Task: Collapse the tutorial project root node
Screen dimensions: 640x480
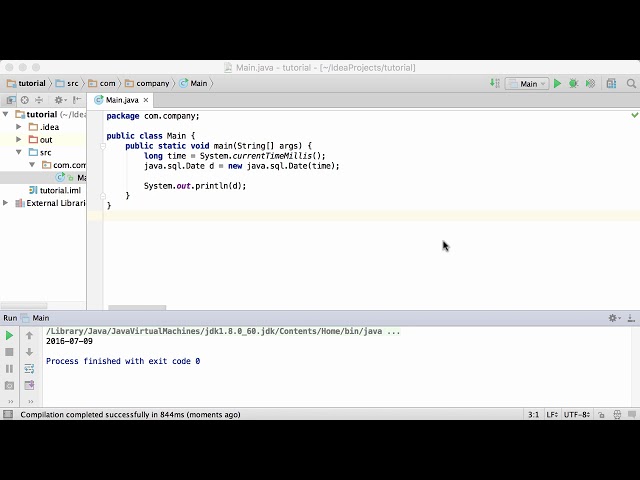Action: coord(6,114)
